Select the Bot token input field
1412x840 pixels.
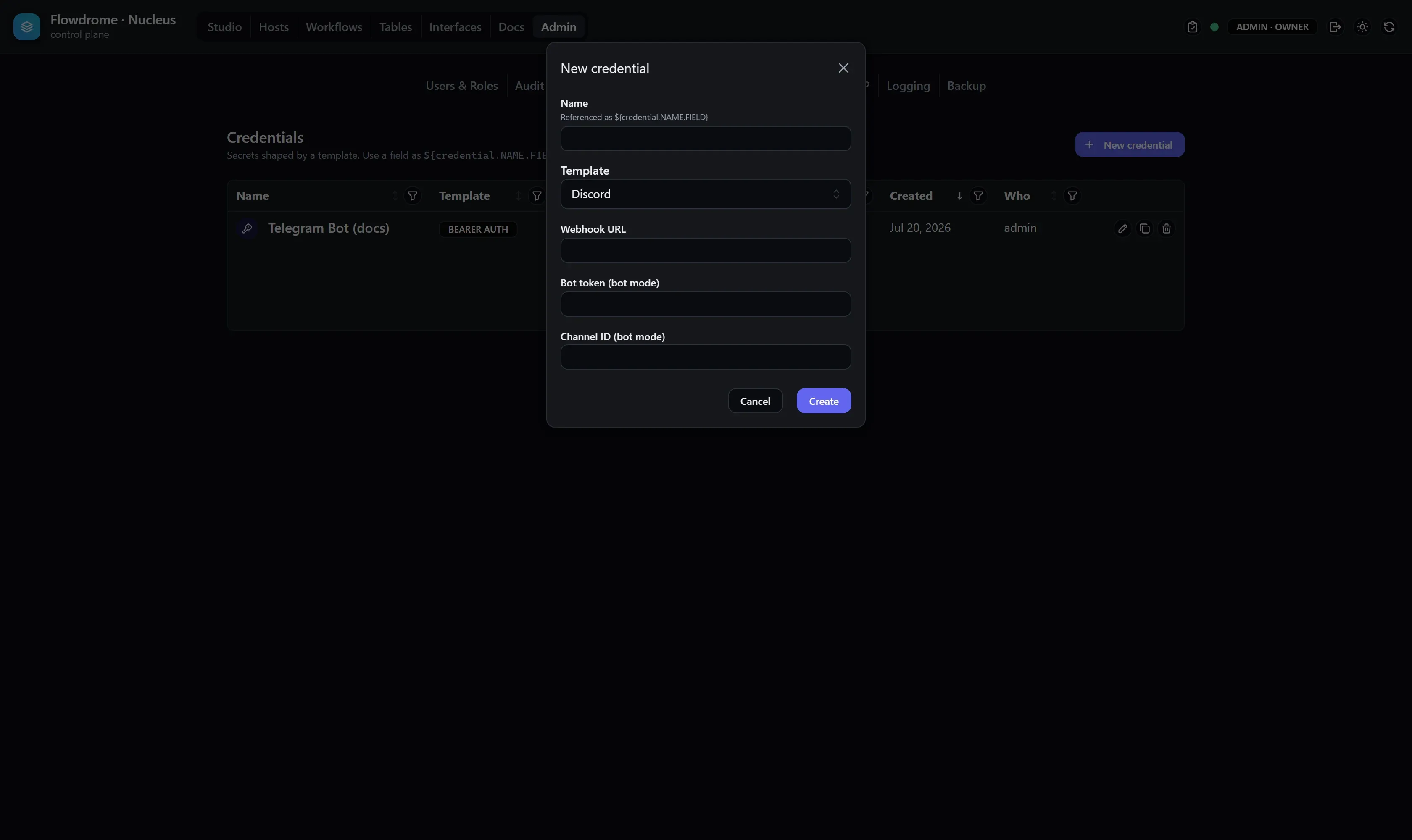[705, 304]
